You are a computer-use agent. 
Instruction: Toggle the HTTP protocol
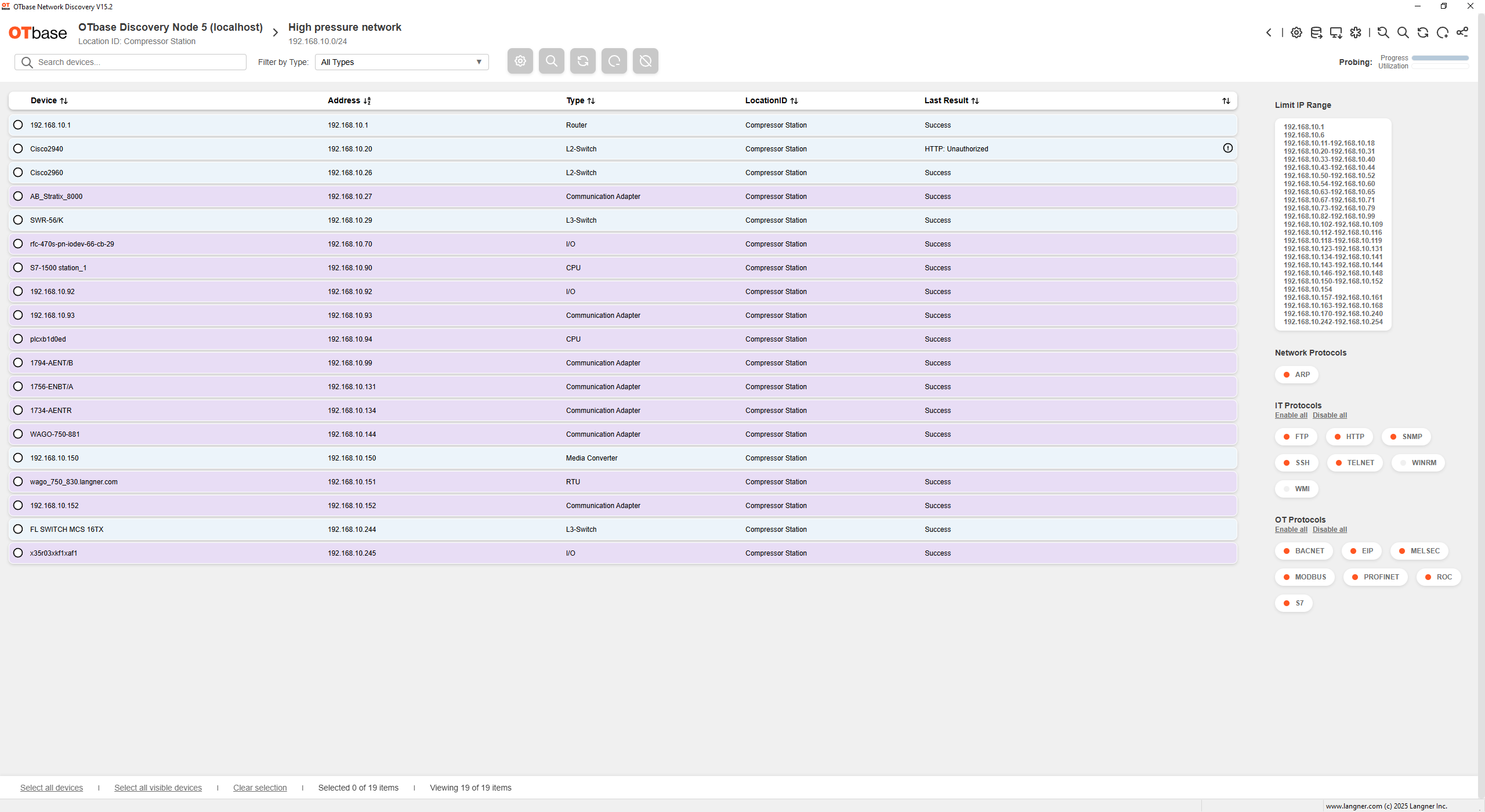click(x=1349, y=437)
